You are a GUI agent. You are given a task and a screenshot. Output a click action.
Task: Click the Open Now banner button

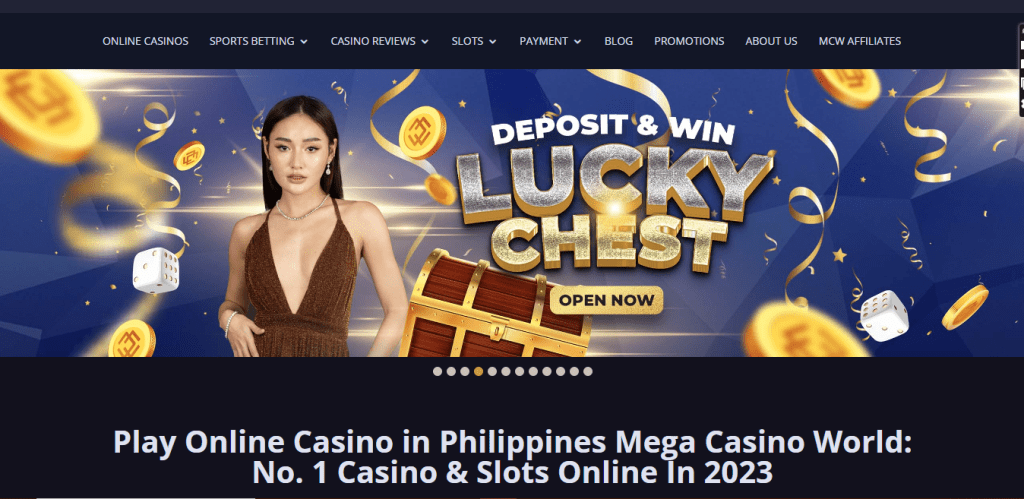tap(607, 300)
